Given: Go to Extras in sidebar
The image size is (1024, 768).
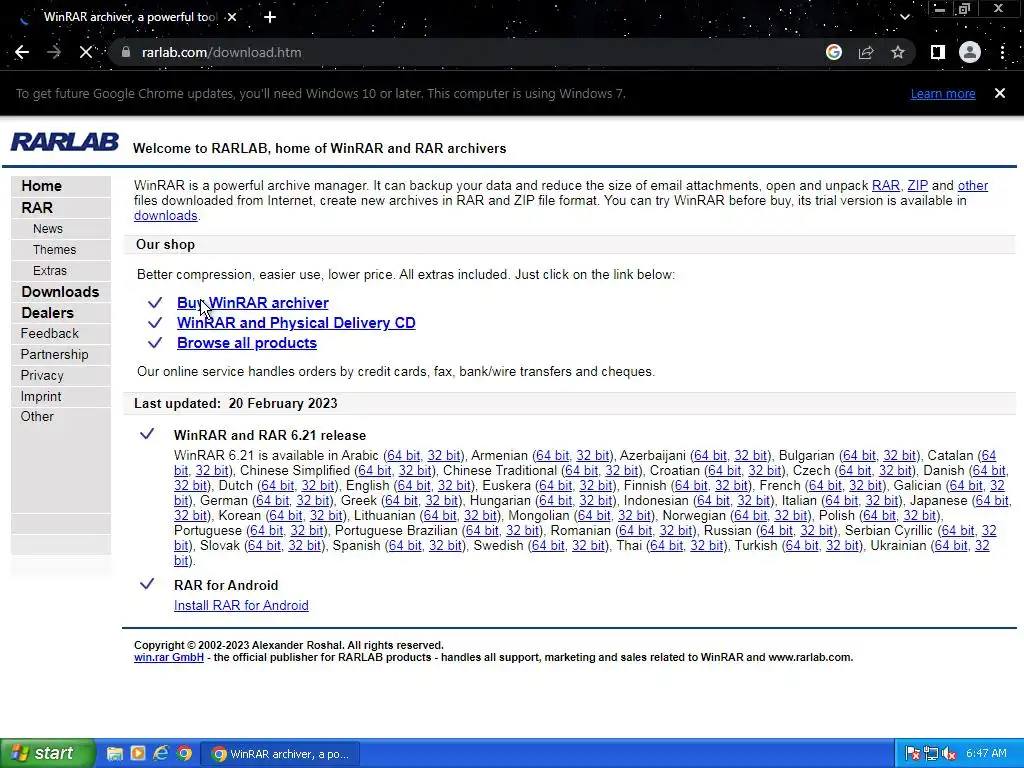Looking at the screenshot, I should (x=50, y=270).
